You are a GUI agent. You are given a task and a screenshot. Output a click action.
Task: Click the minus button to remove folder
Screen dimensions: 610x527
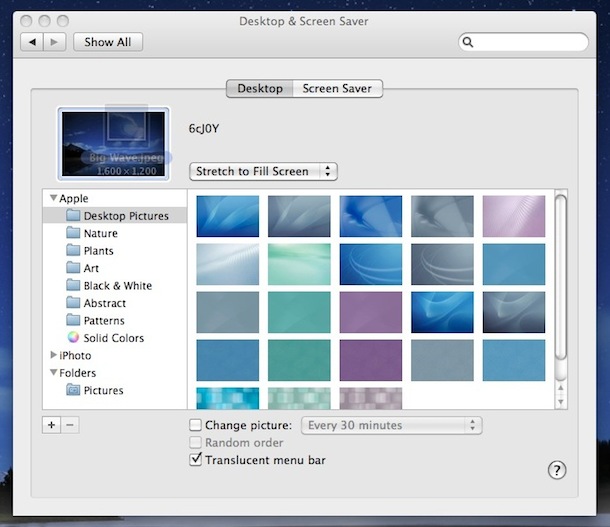[x=69, y=424]
